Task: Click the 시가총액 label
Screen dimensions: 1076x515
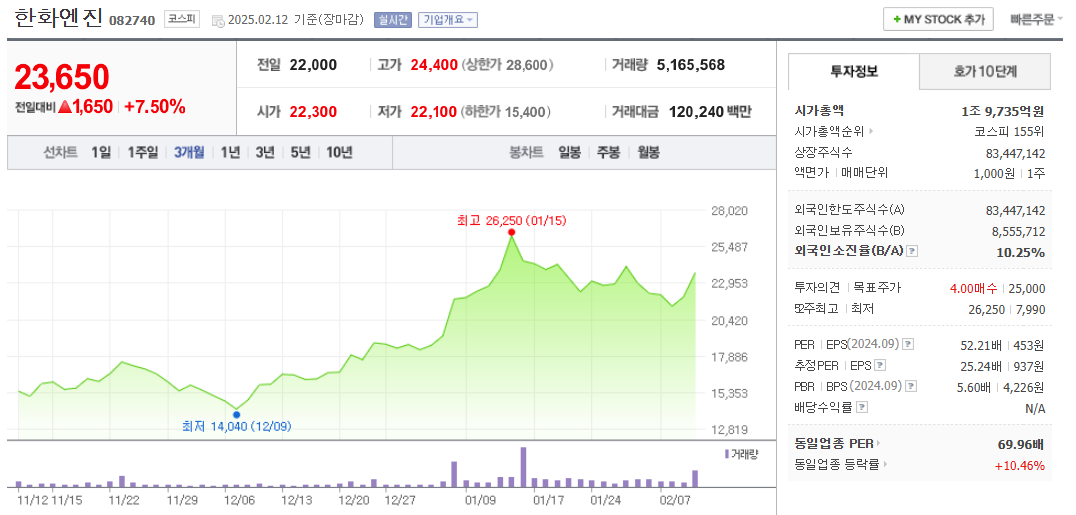Action: coord(819,111)
